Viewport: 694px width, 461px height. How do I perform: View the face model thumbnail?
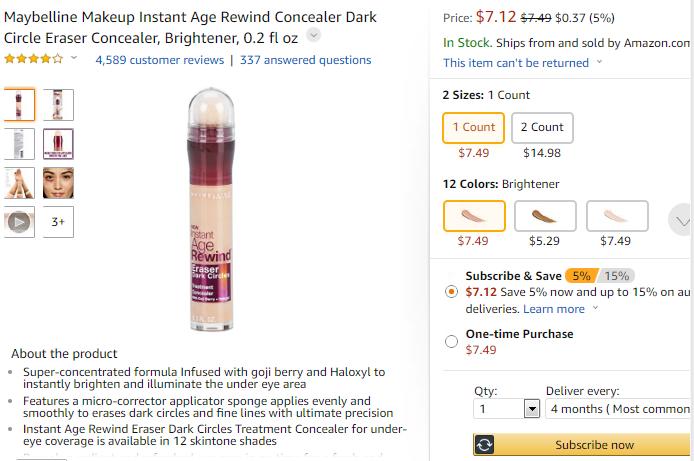pyautogui.click(x=58, y=183)
